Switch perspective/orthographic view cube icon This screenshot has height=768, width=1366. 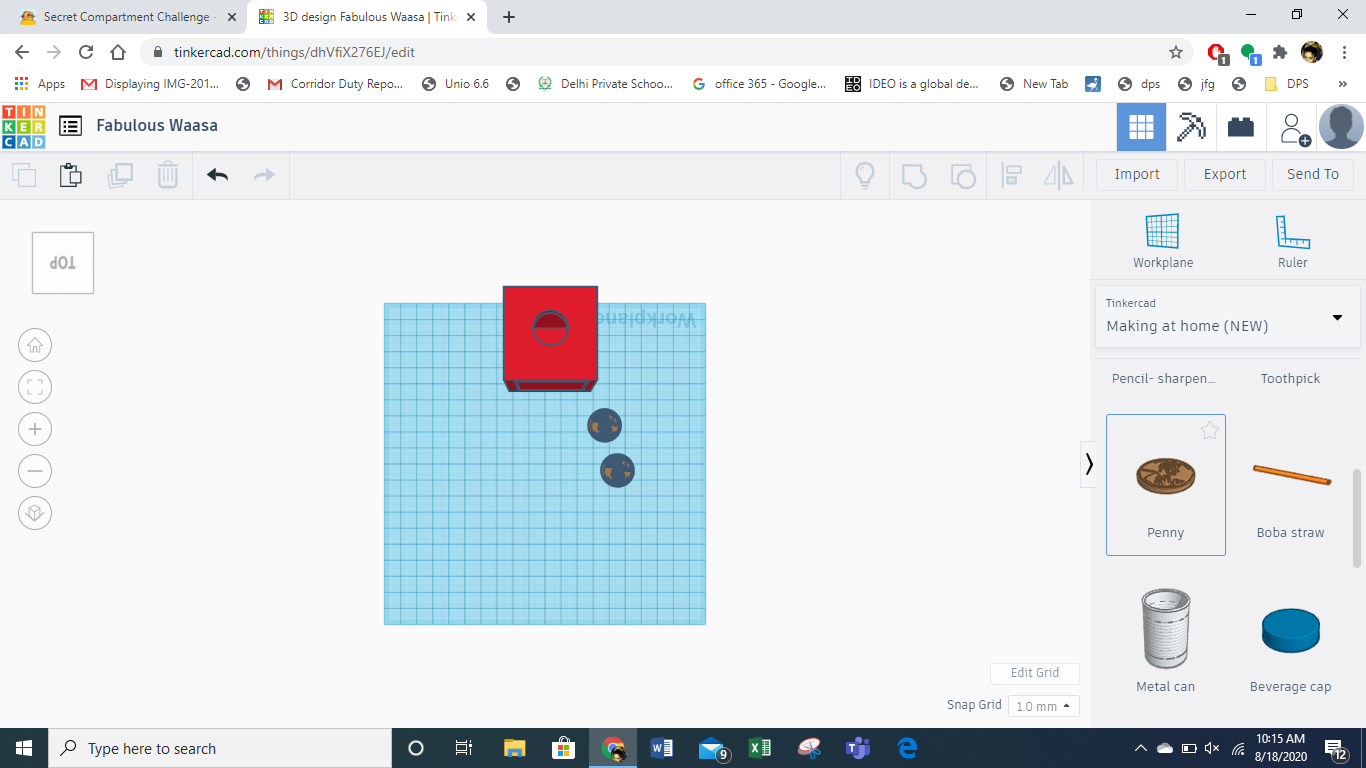point(35,513)
